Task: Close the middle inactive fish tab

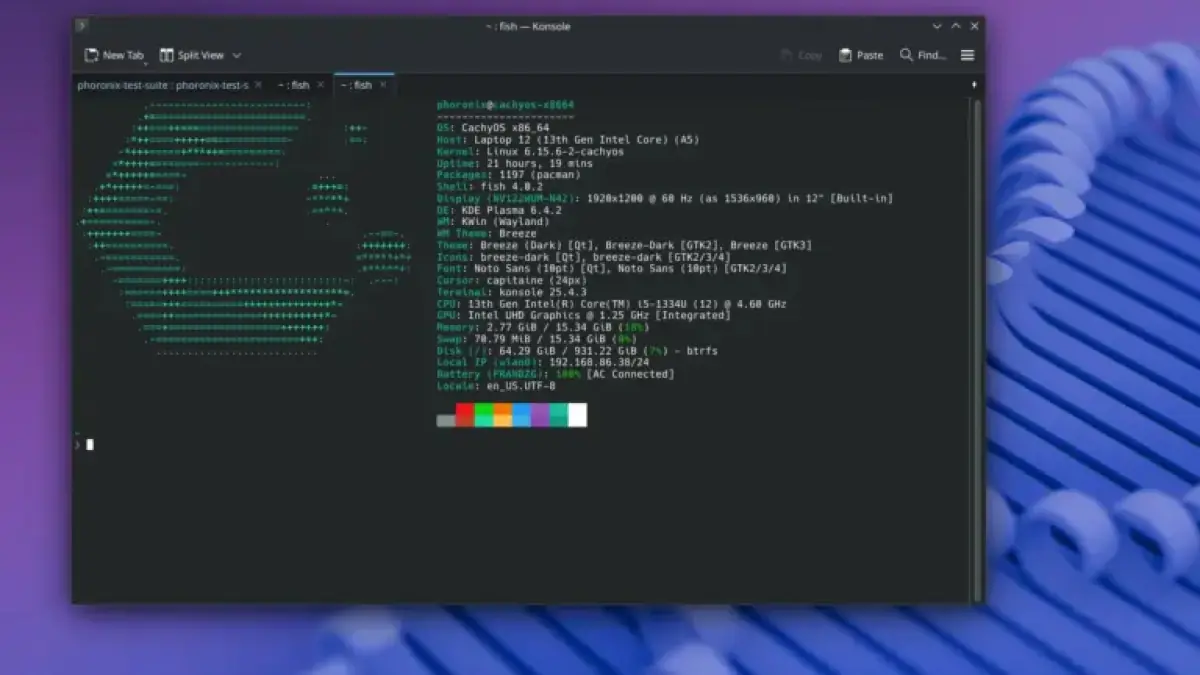Action: click(x=320, y=85)
